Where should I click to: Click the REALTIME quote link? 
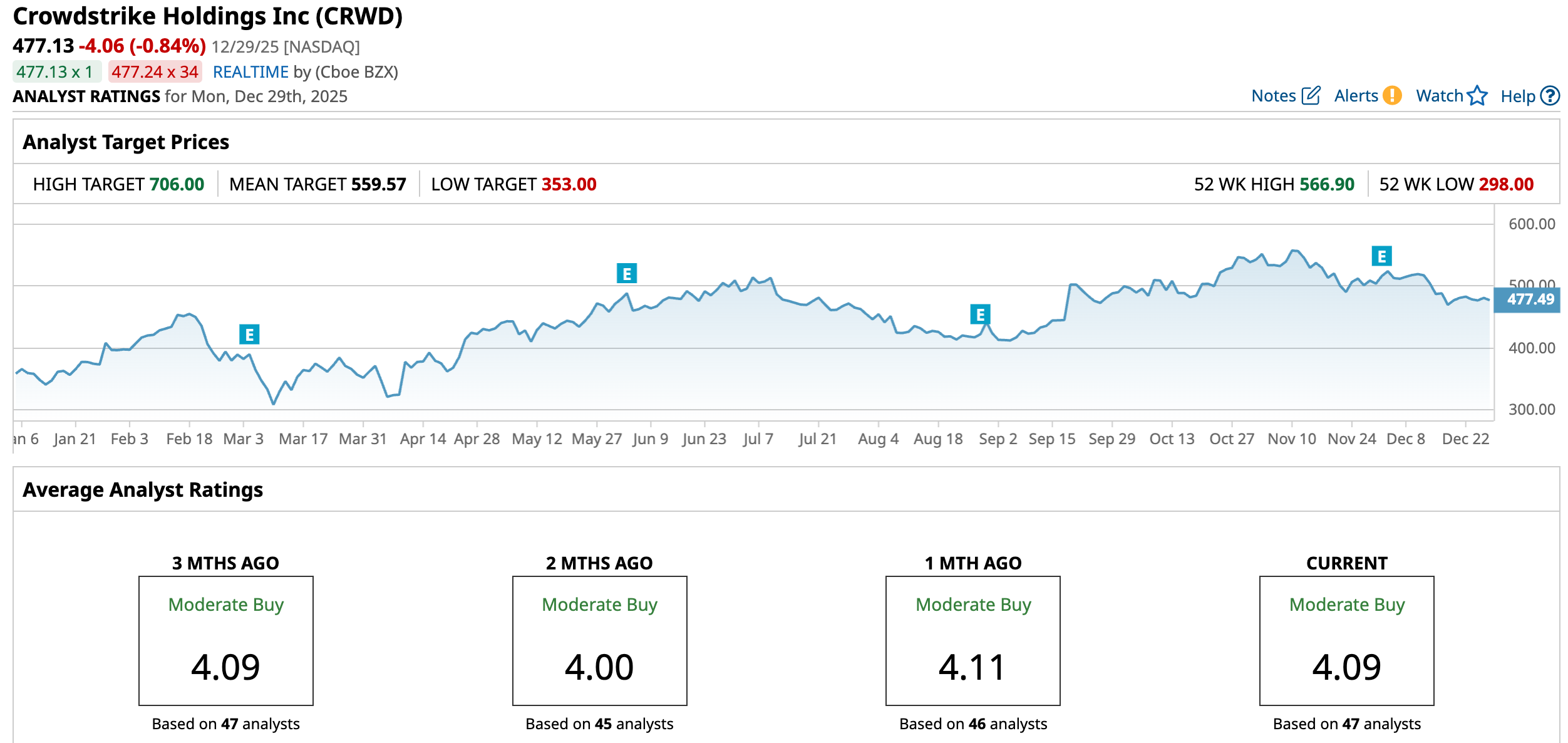point(250,72)
